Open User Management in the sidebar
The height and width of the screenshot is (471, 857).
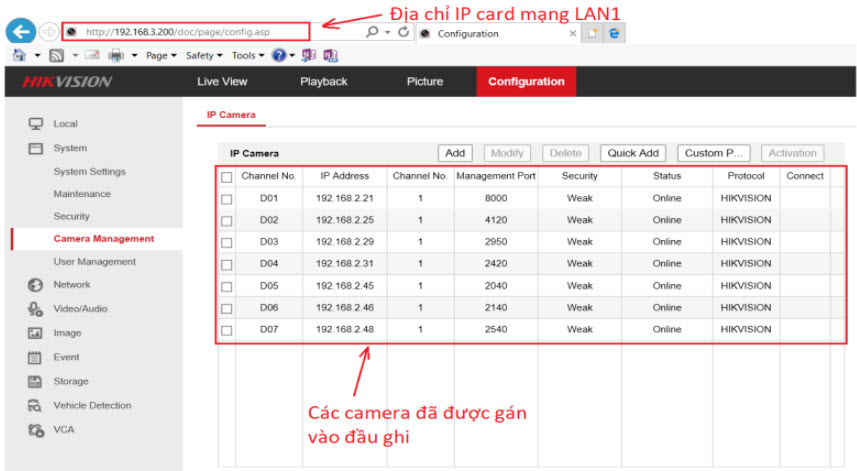tap(94, 262)
